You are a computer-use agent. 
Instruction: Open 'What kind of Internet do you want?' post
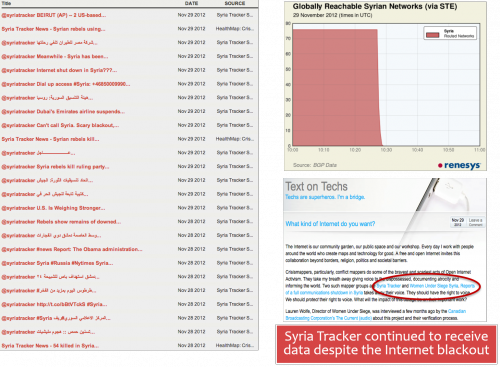point(330,224)
